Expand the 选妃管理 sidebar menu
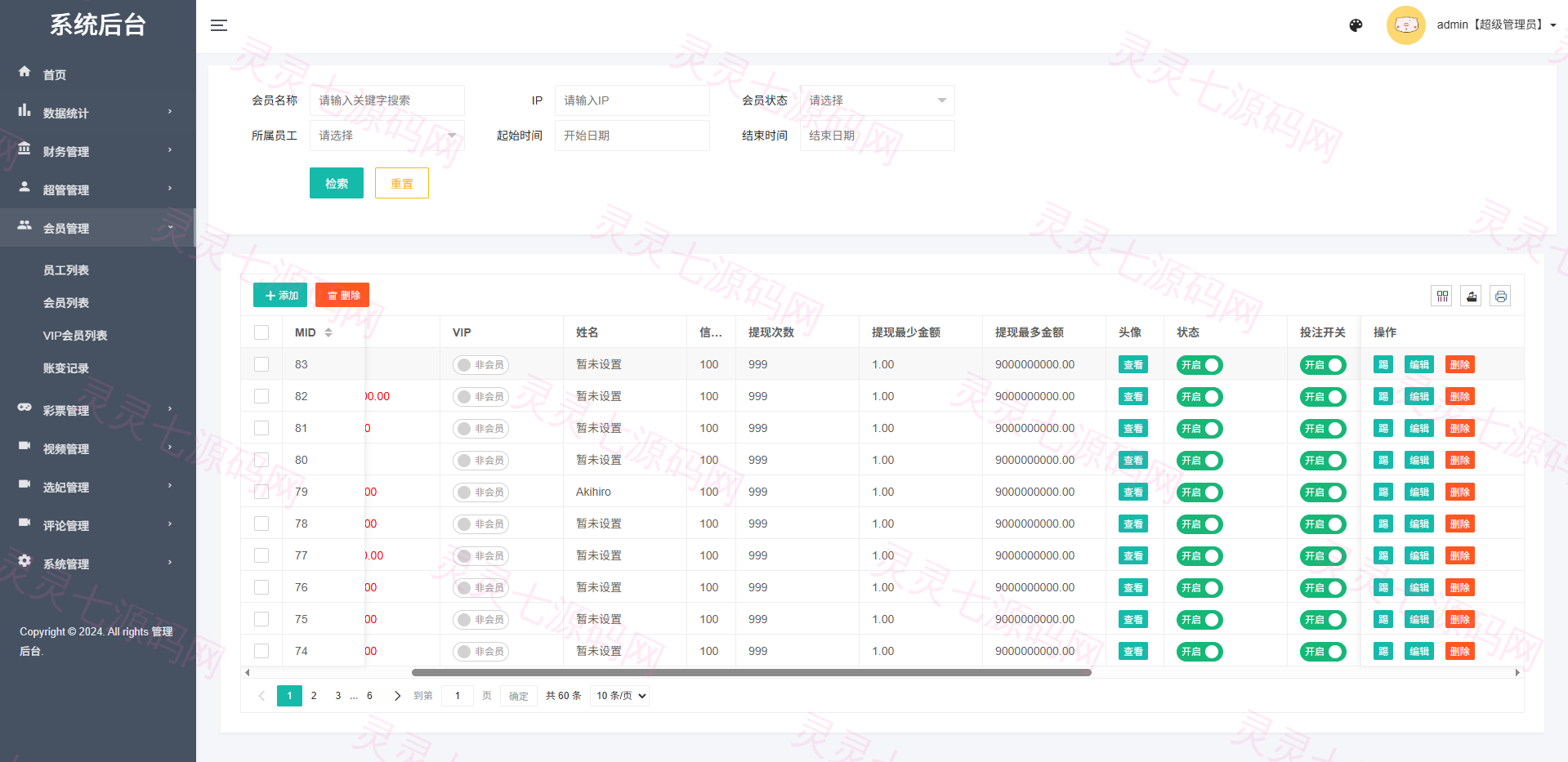The width and height of the screenshot is (1568, 762). point(98,487)
